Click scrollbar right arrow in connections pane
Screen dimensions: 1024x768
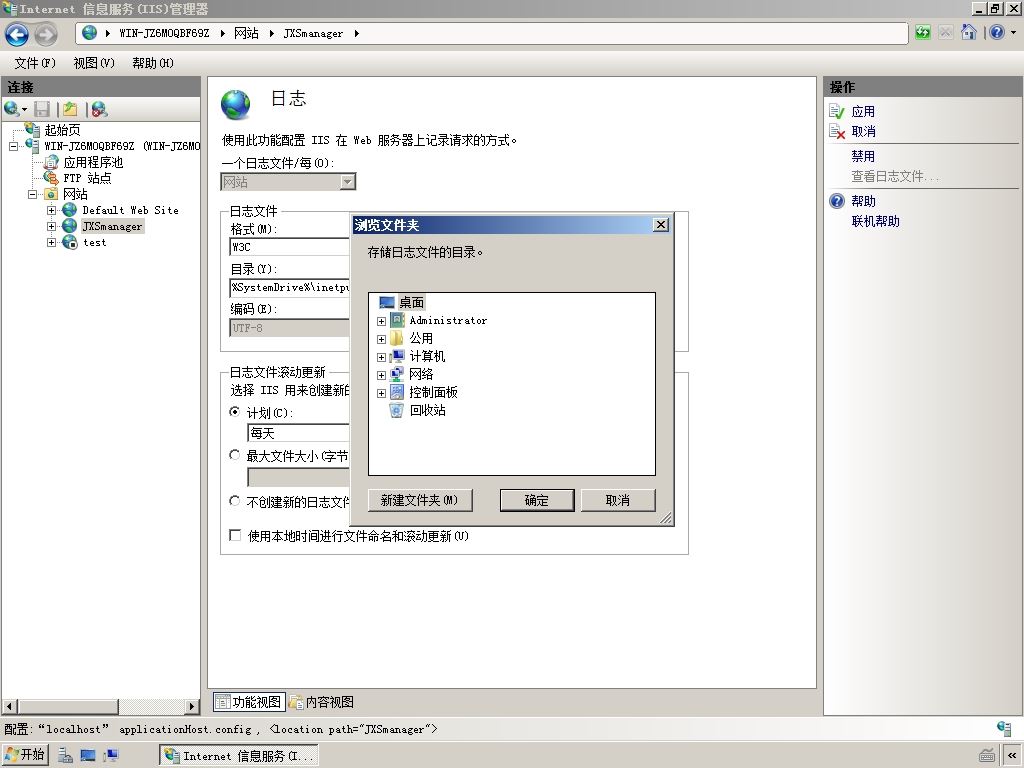coord(192,706)
